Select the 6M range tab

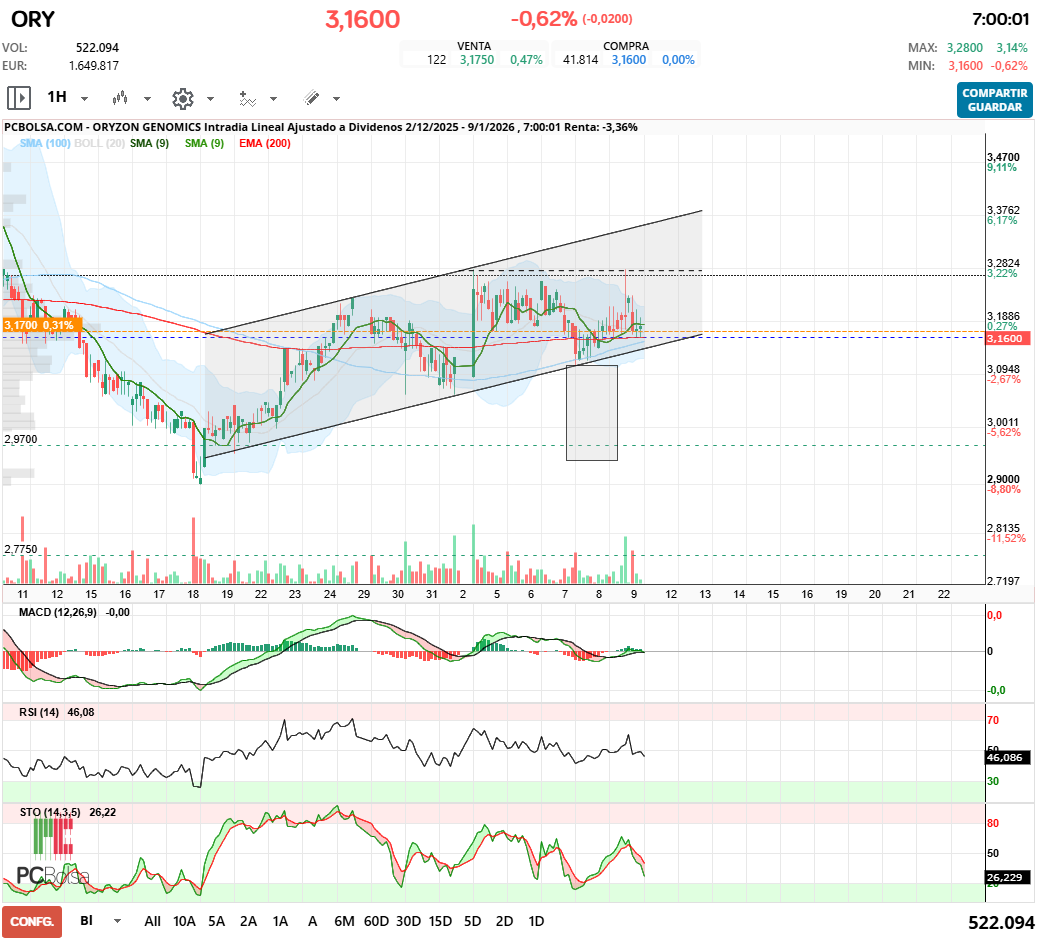pos(344,920)
